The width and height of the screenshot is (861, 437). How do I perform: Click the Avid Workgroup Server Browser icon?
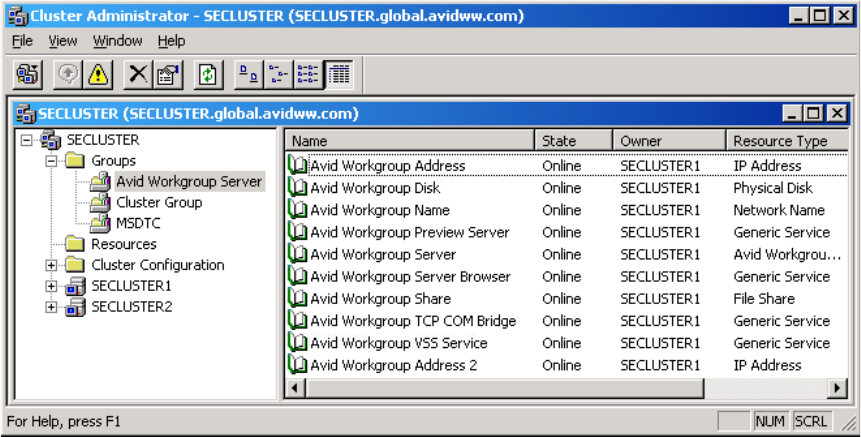click(x=298, y=277)
